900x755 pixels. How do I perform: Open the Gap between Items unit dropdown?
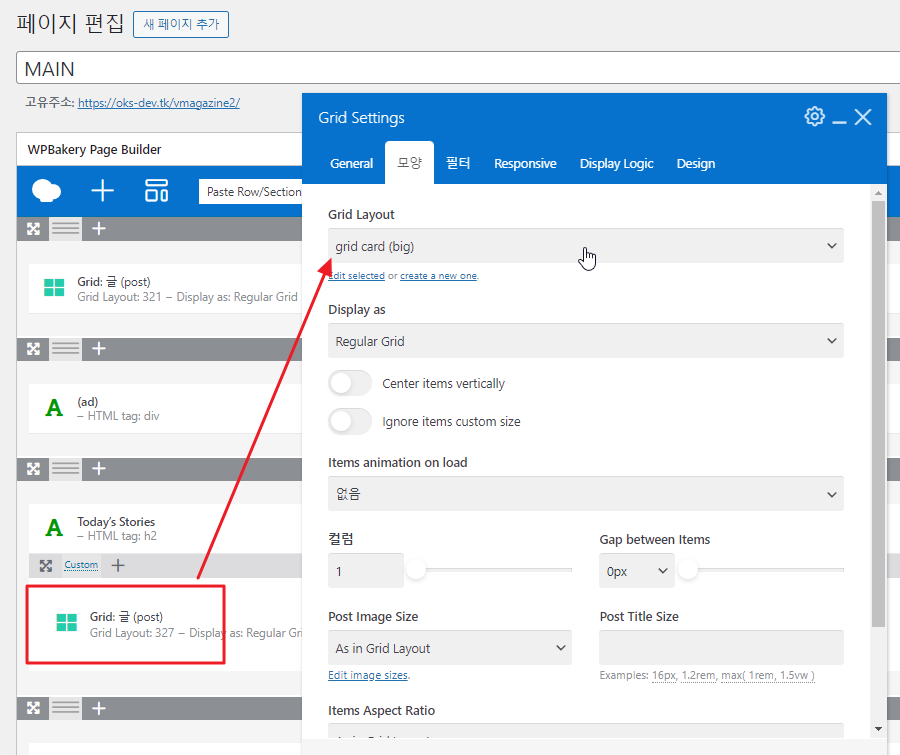[x=637, y=571]
